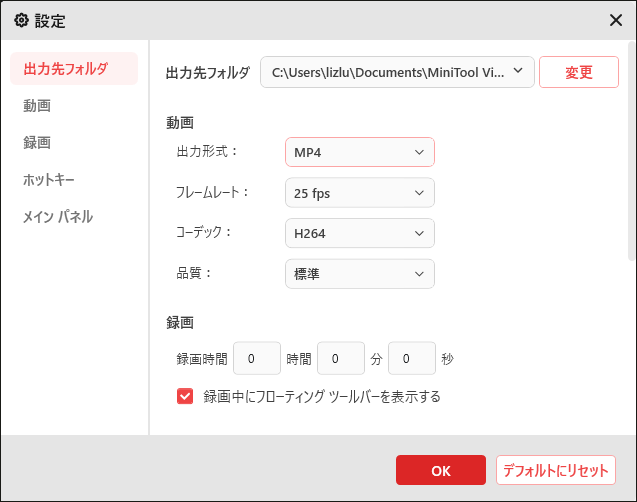This screenshot has height=502, width=637.
Task: Click the vertical scrollbar on the right
Action: click(632, 151)
